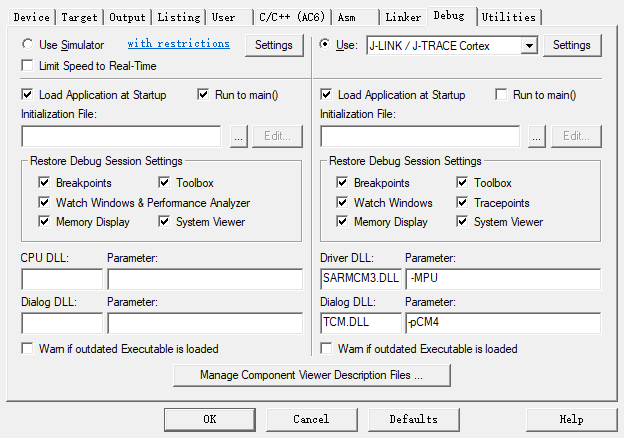This screenshot has width=624, height=438.
Task: Open the C/C++ (AC6) tab
Action: pyautogui.click(x=290, y=17)
